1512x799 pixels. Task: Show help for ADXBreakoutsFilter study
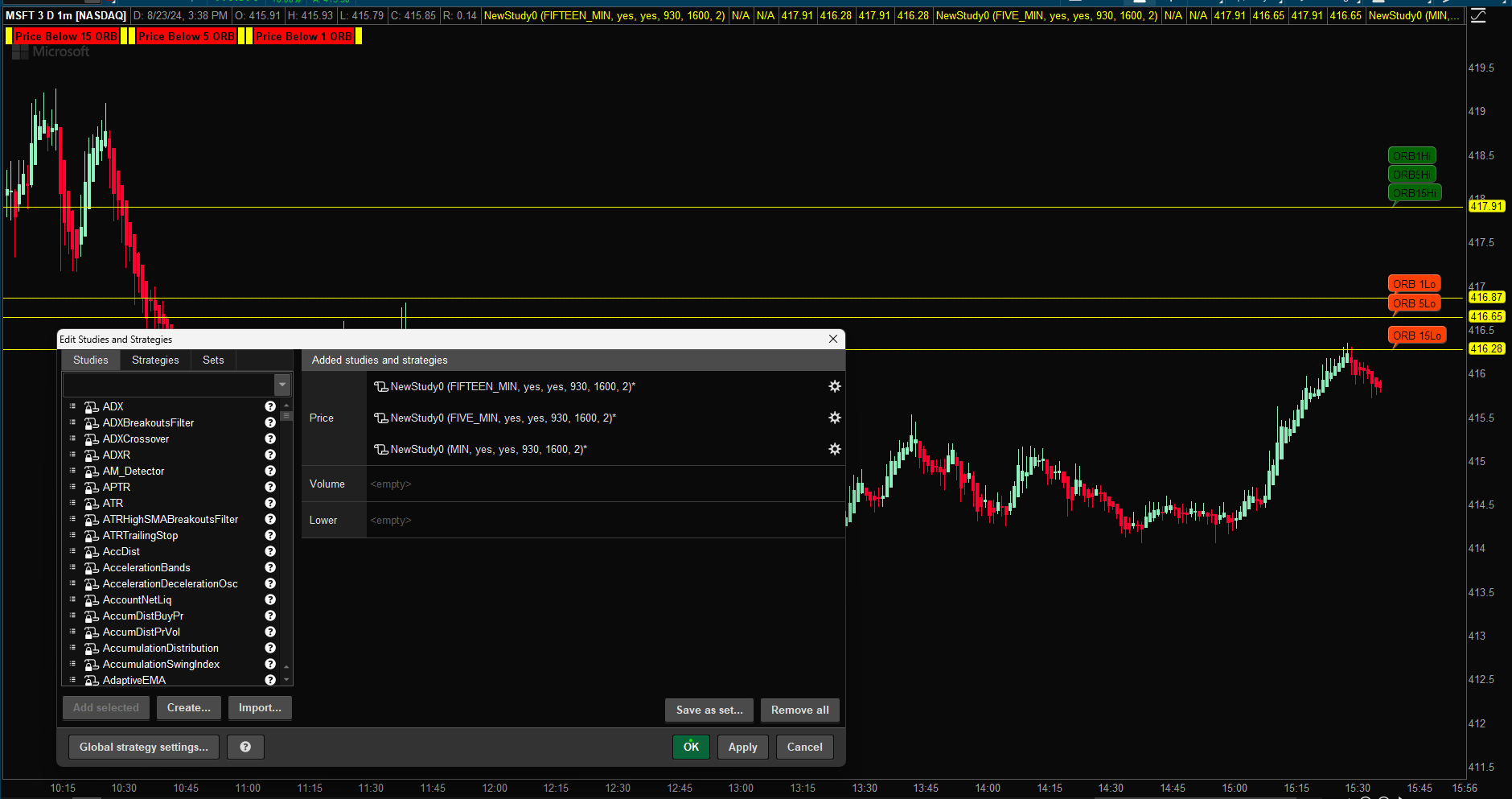click(270, 422)
